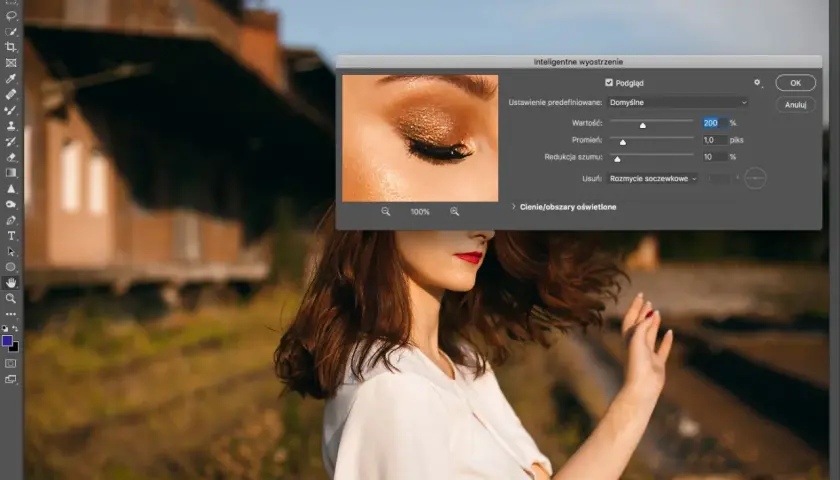Viewport: 840px width, 480px height.
Task: Select the Zoom tool in toolbar
Action: pyautogui.click(x=11, y=298)
